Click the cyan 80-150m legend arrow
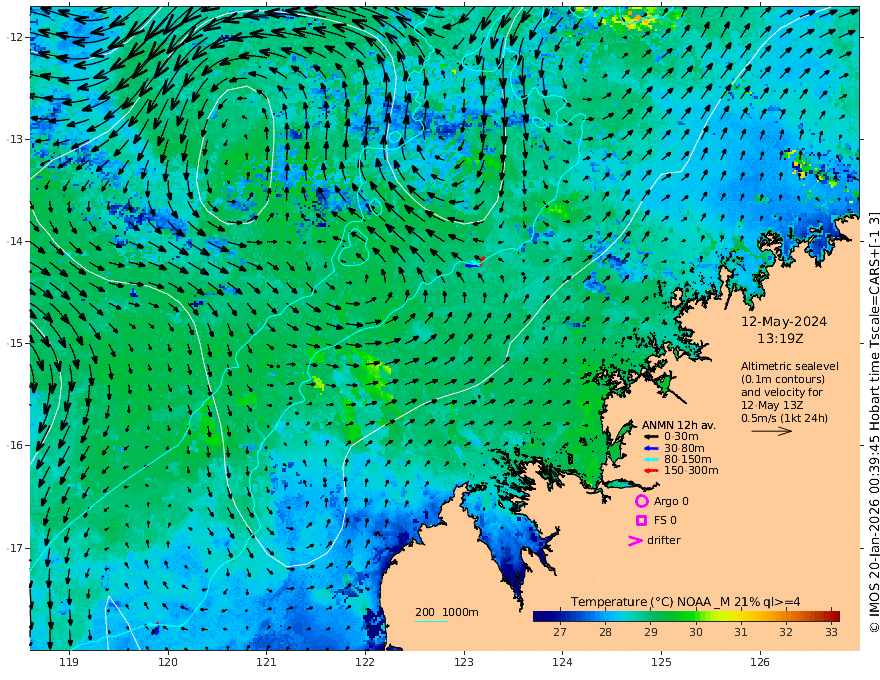 click(x=650, y=460)
